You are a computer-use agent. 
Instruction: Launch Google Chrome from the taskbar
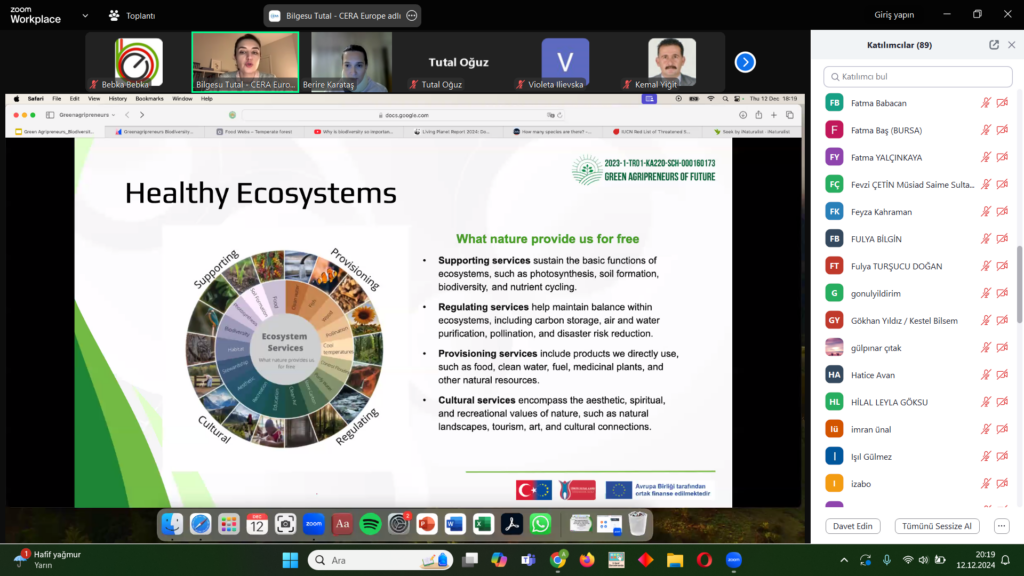[x=557, y=560]
